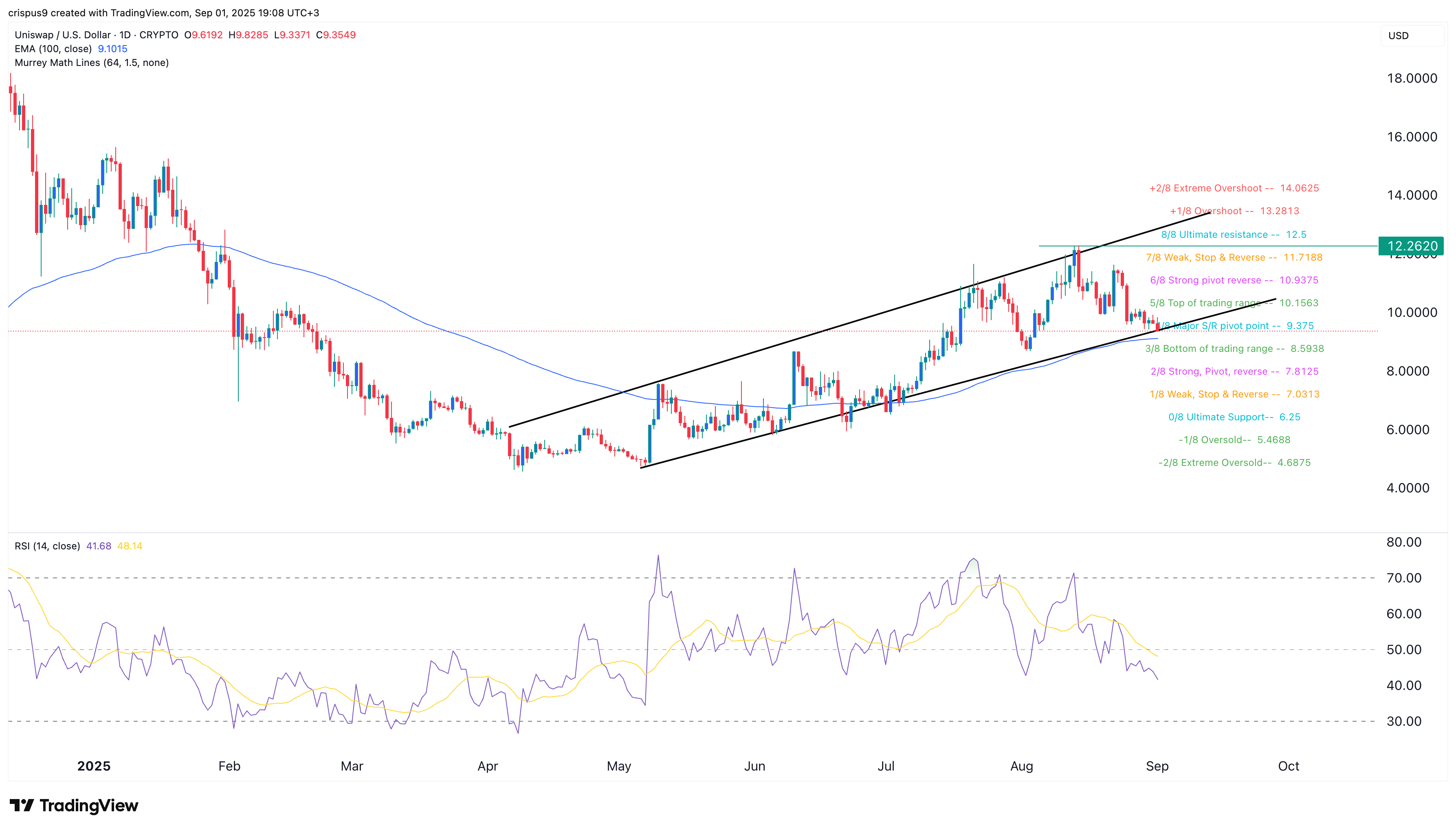Click the RSI 70.00 scale value
Viewport: 1456px width, 830px height.
tap(1403, 578)
